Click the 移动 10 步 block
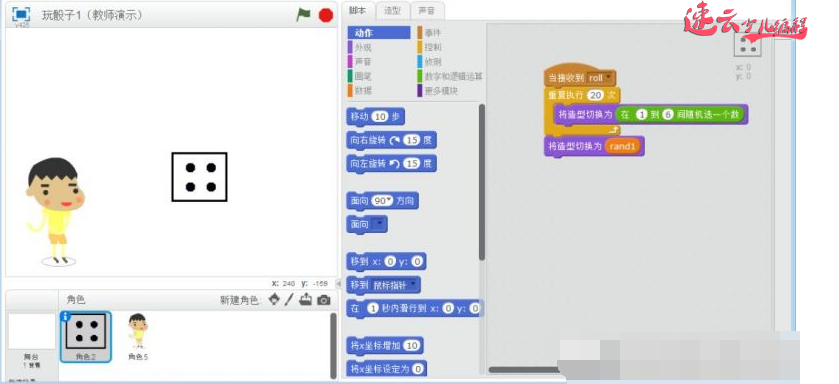 [376, 117]
